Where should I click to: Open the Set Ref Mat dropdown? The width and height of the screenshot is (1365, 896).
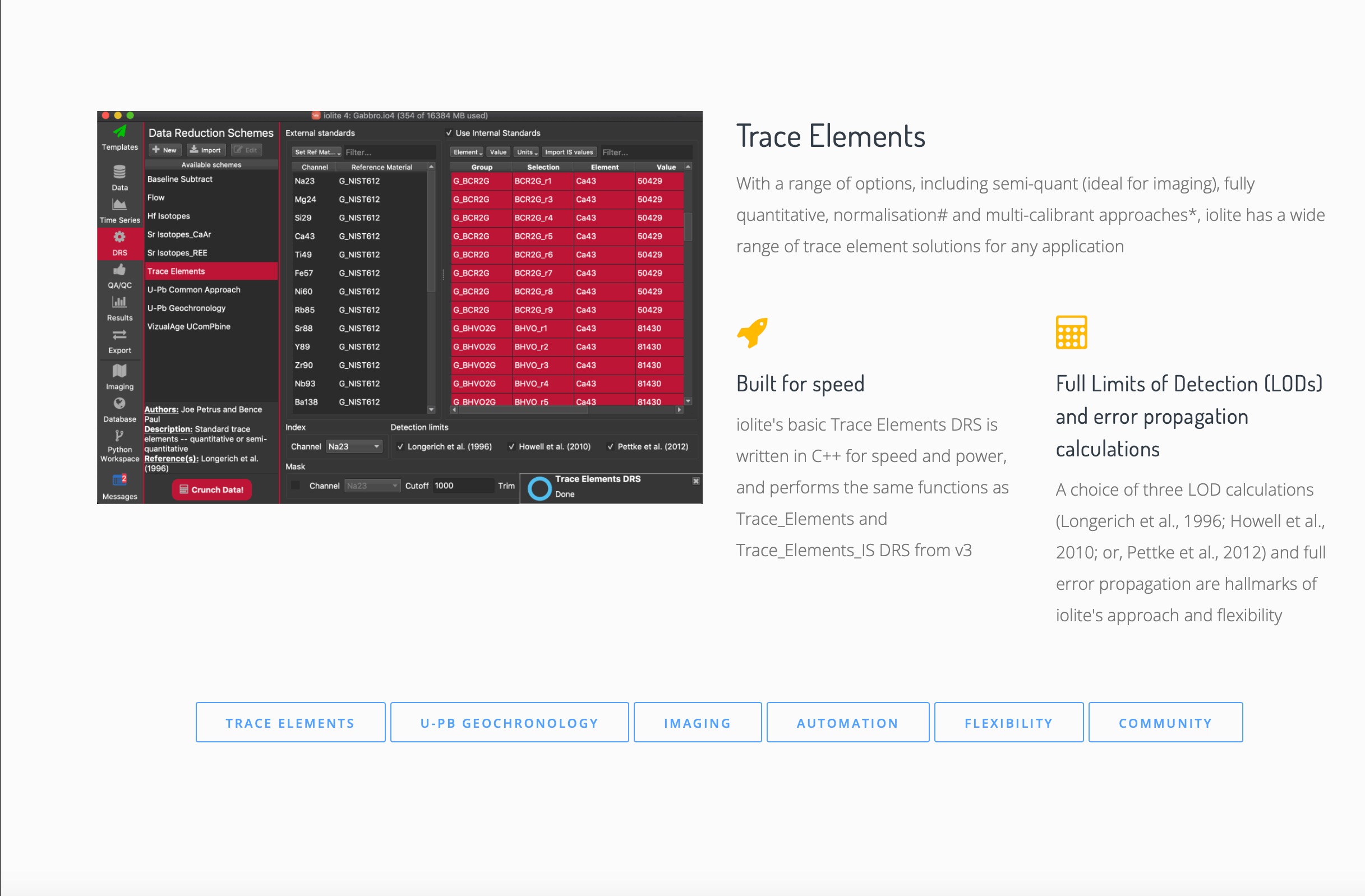click(x=317, y=153)
